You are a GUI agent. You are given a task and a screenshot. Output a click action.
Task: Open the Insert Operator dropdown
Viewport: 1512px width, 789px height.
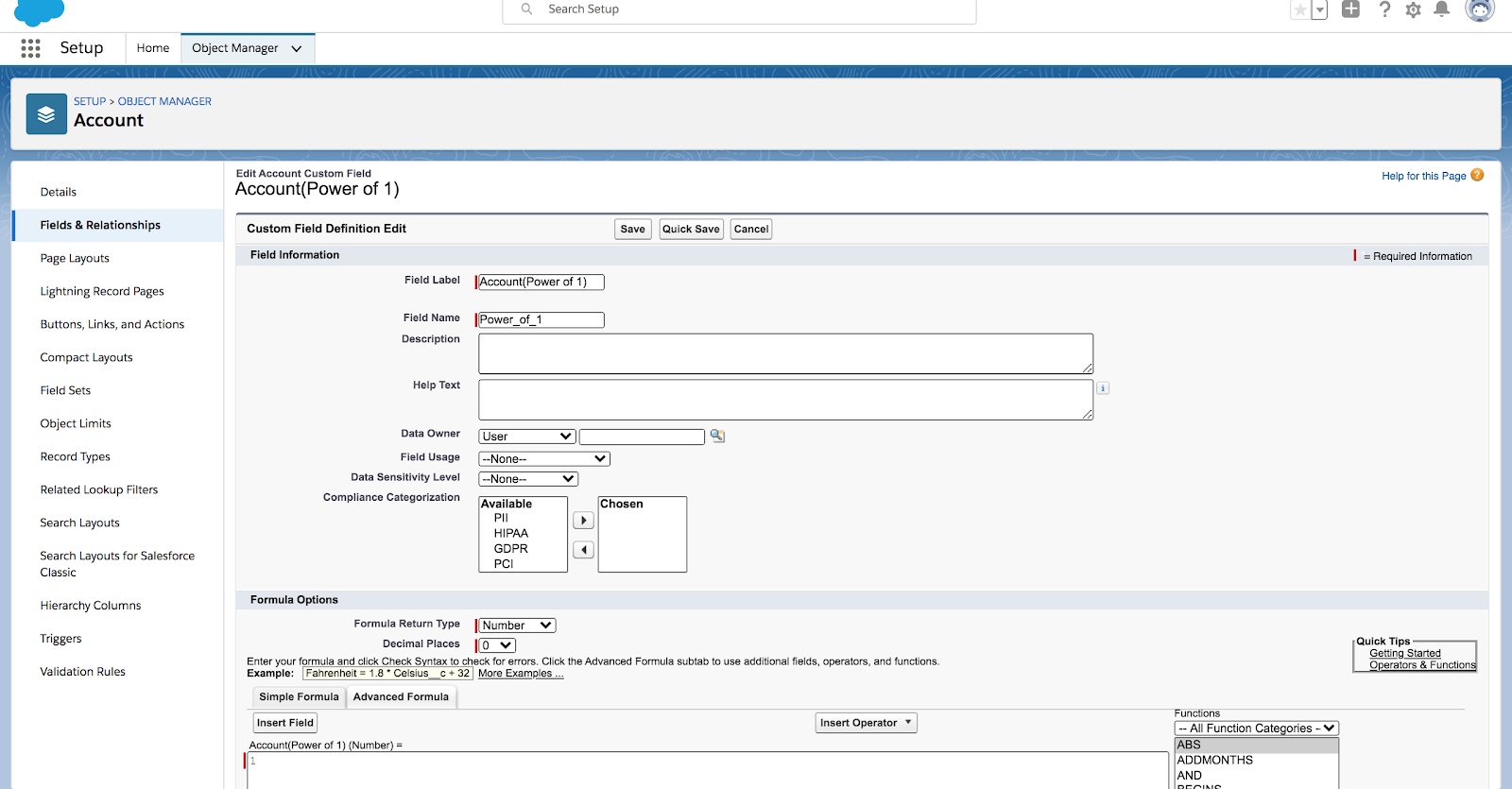click(867, 723)
